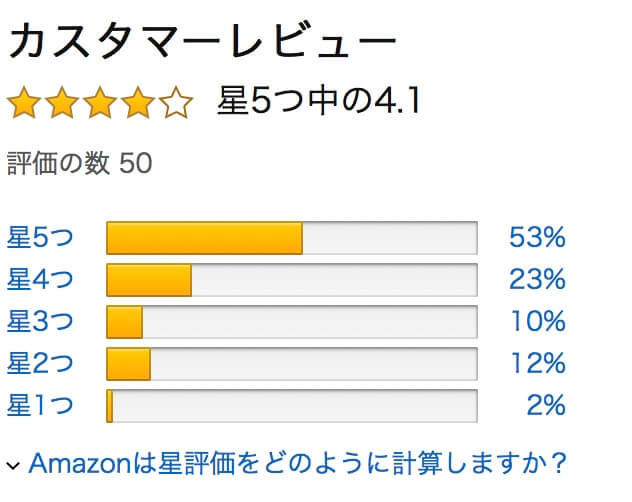The width and height of the screenshot is (632, 502).
Task: Open the 星5つ rating filter link
Action: coord(40,237)
